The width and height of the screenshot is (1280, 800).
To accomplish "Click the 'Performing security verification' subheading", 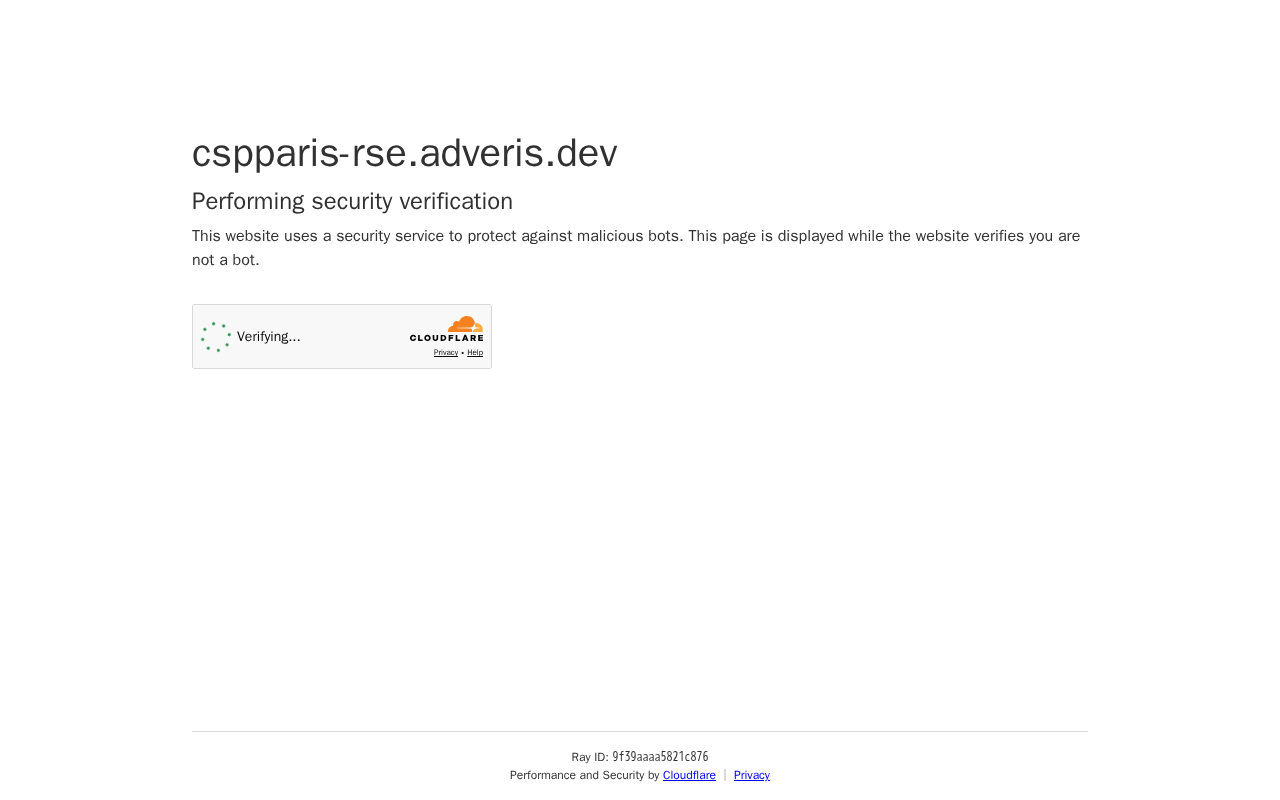I will [x=352, y=201].
